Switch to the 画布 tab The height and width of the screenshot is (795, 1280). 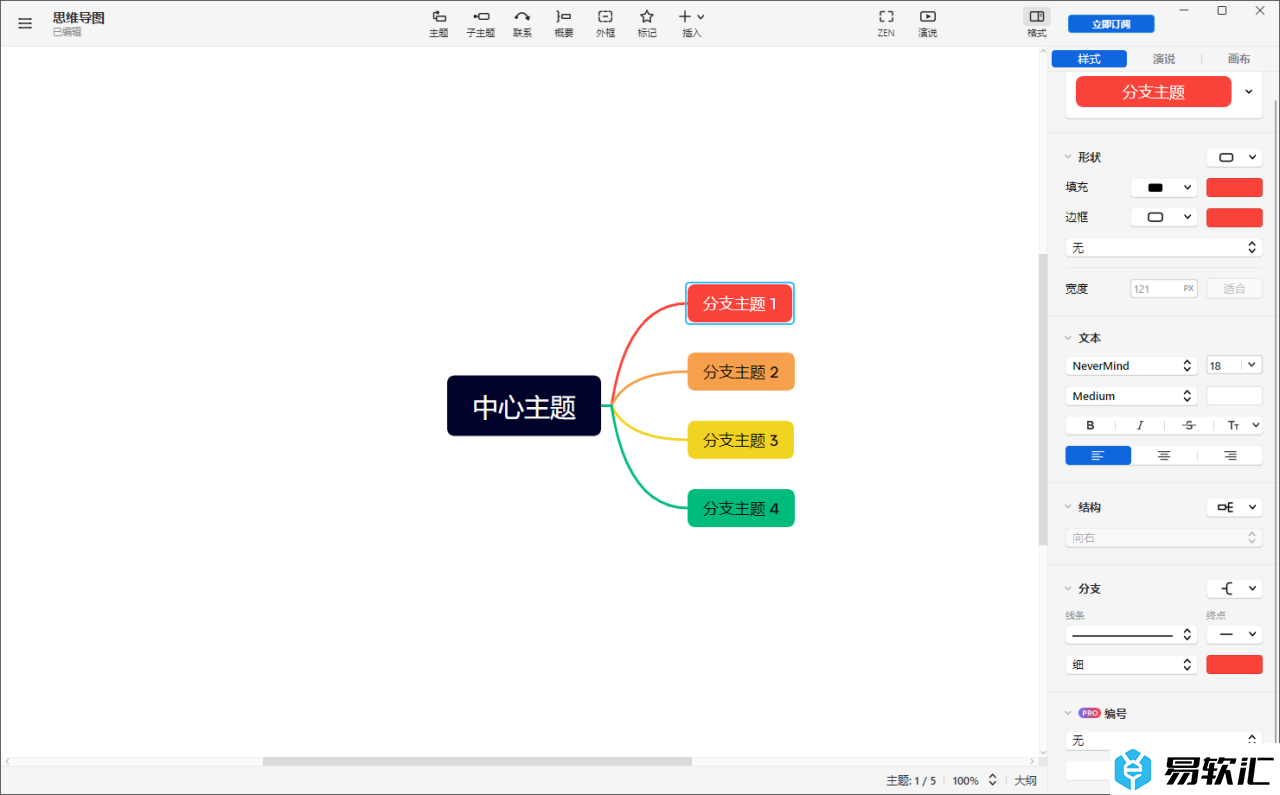[1239, 59]
